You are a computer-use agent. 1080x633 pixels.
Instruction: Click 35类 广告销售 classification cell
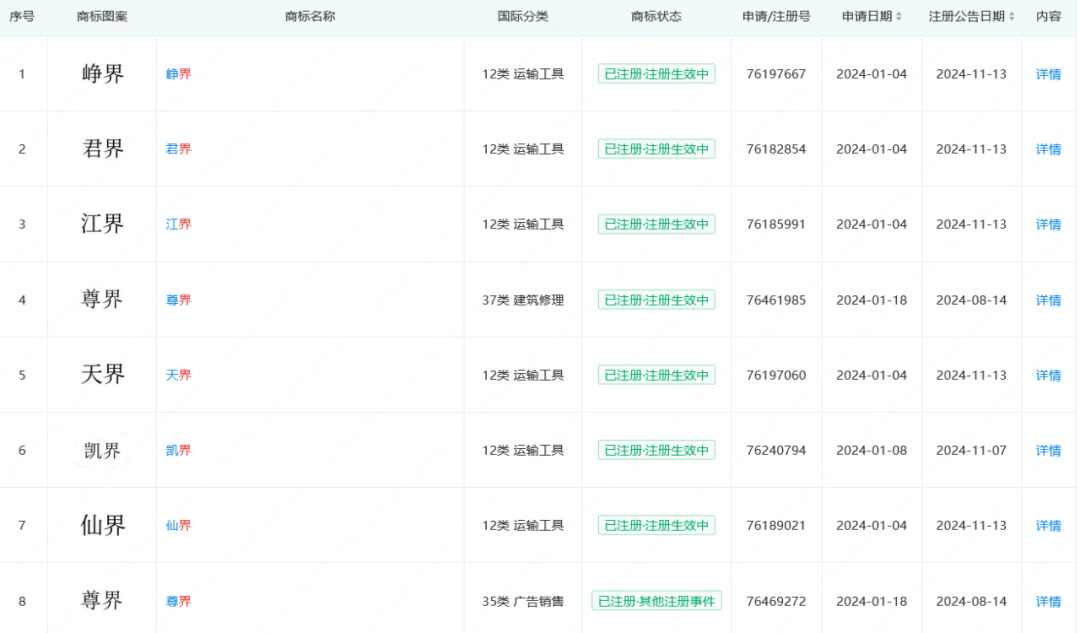(523, 601)
